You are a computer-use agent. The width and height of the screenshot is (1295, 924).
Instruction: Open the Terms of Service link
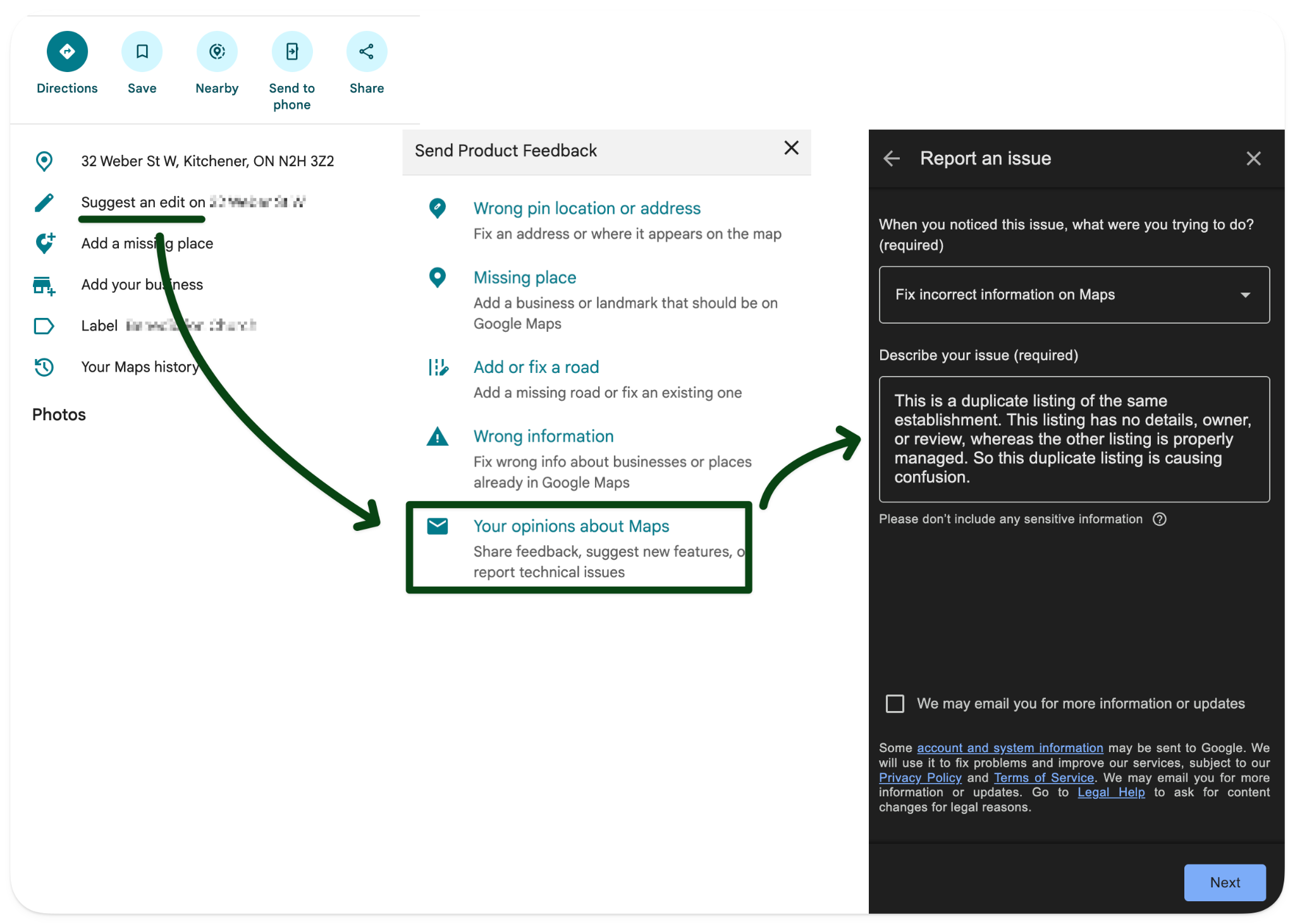(1044, 777)
